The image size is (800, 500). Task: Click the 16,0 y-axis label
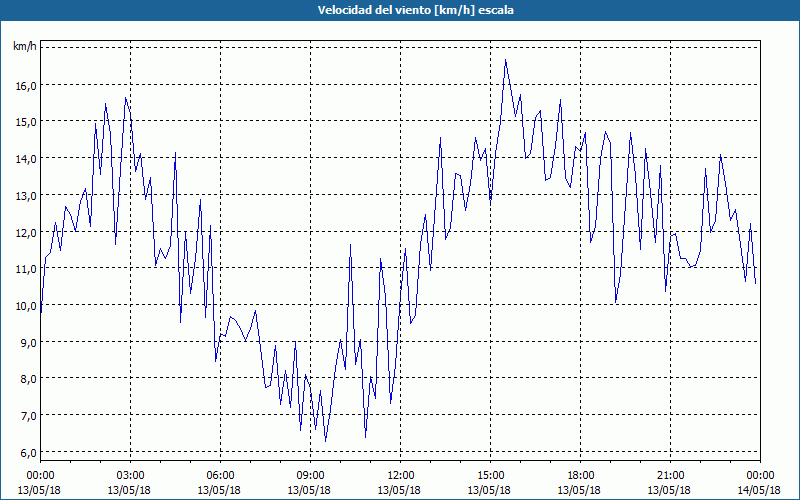[26, 86]
